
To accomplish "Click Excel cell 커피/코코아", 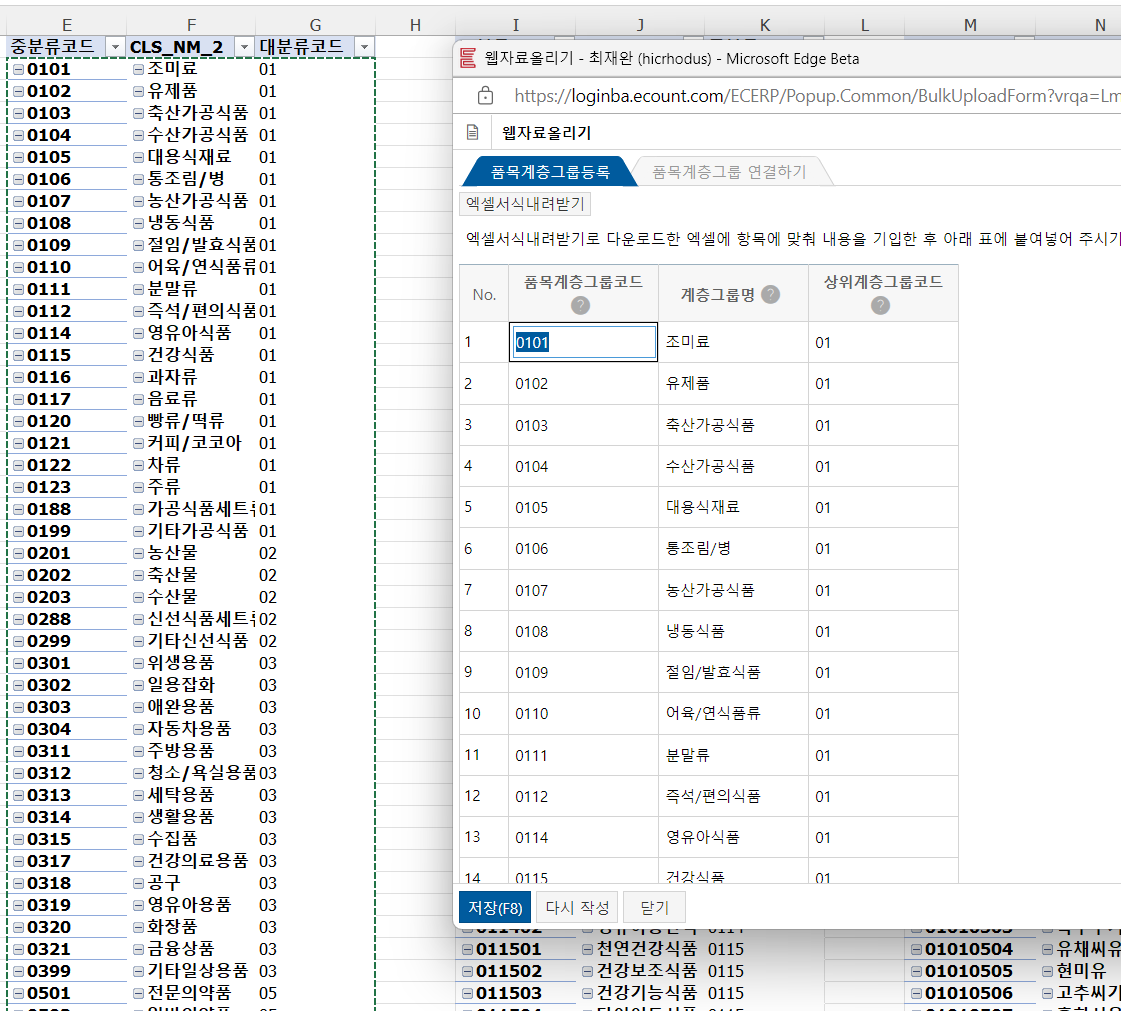I will [x=192, y=443].
